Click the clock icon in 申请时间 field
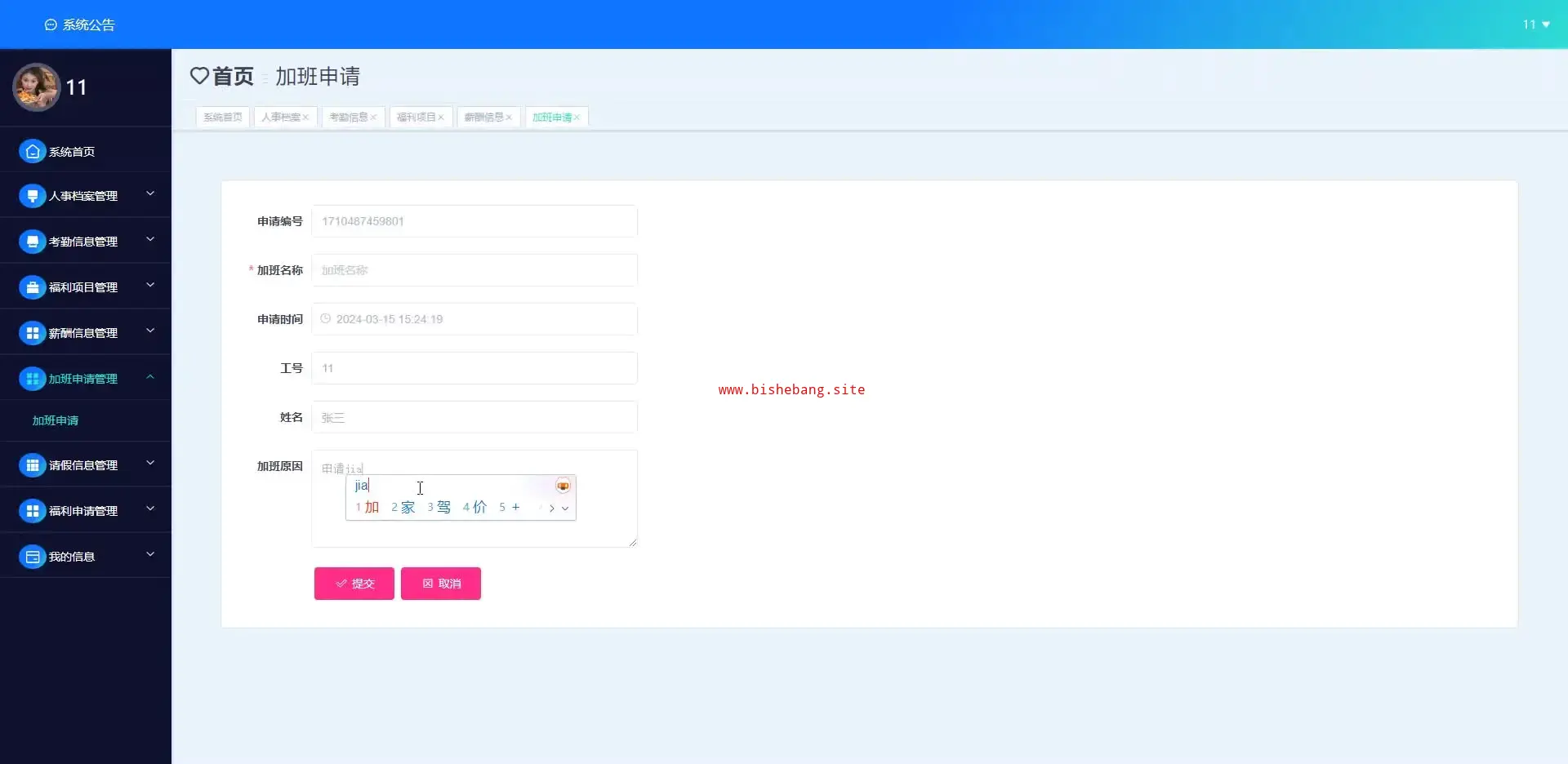The width and height of the screenshot is (1568, 764). click(x=326, y=319)
